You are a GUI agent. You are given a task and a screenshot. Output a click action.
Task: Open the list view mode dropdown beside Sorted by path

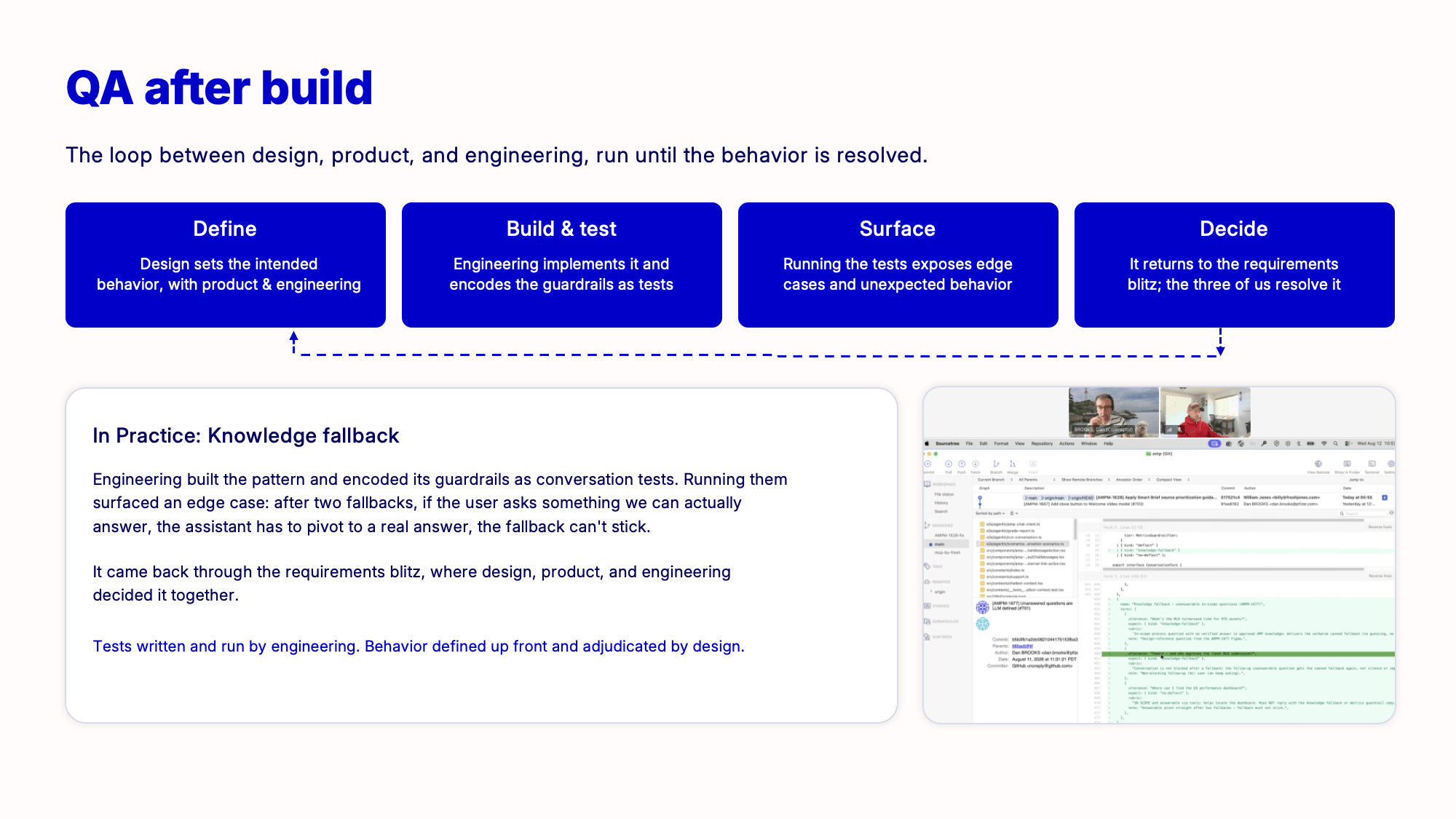click(1013, 513)
